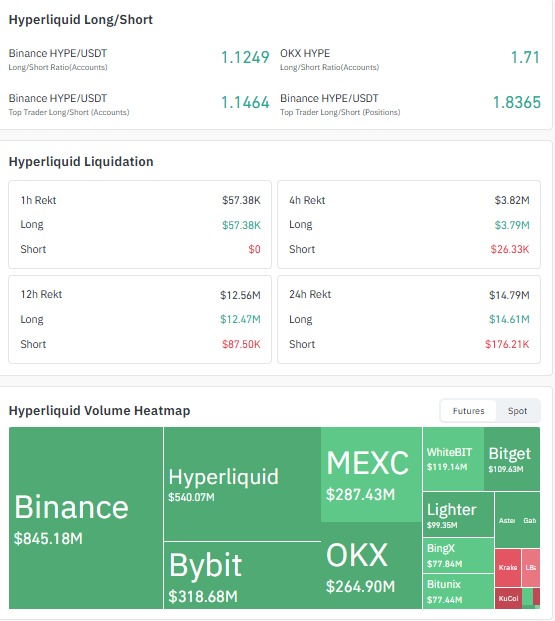
Task: Click the 12h Long value $12.47M
Action: pyautogui.click(x=240, y=319)
